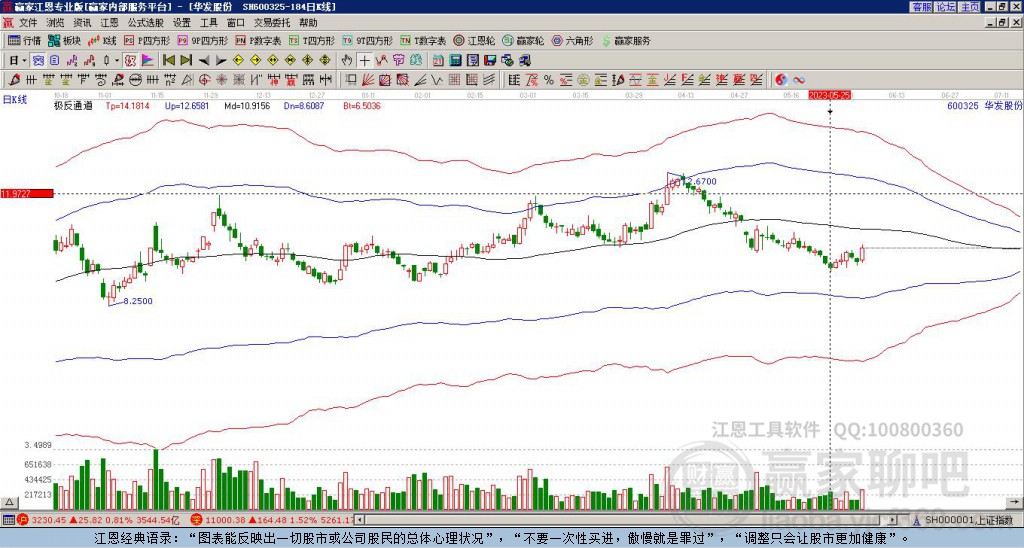Open the 9P四方形 tool

click(202, 40)
